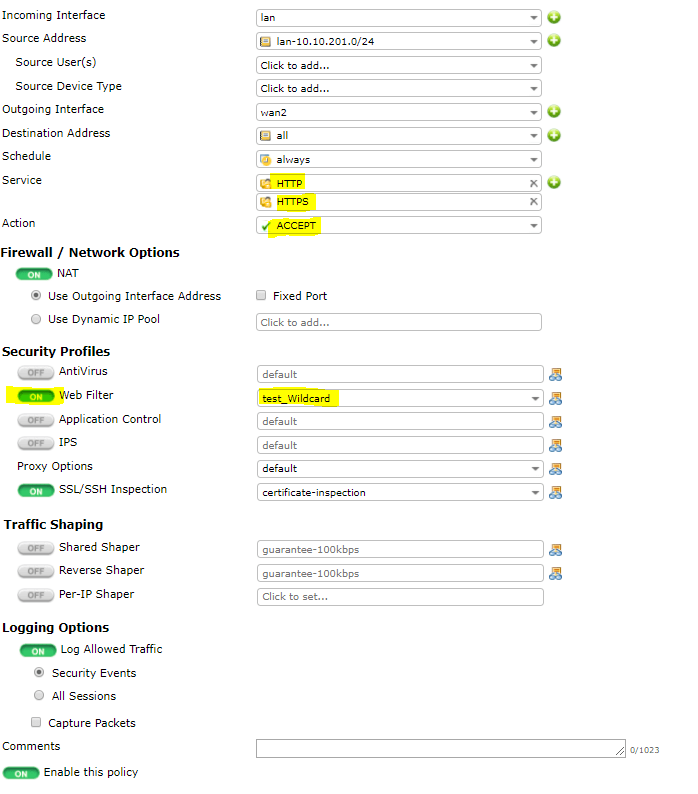
Task: Select the All Sessions logging option
Action: (x=39, y=696)
